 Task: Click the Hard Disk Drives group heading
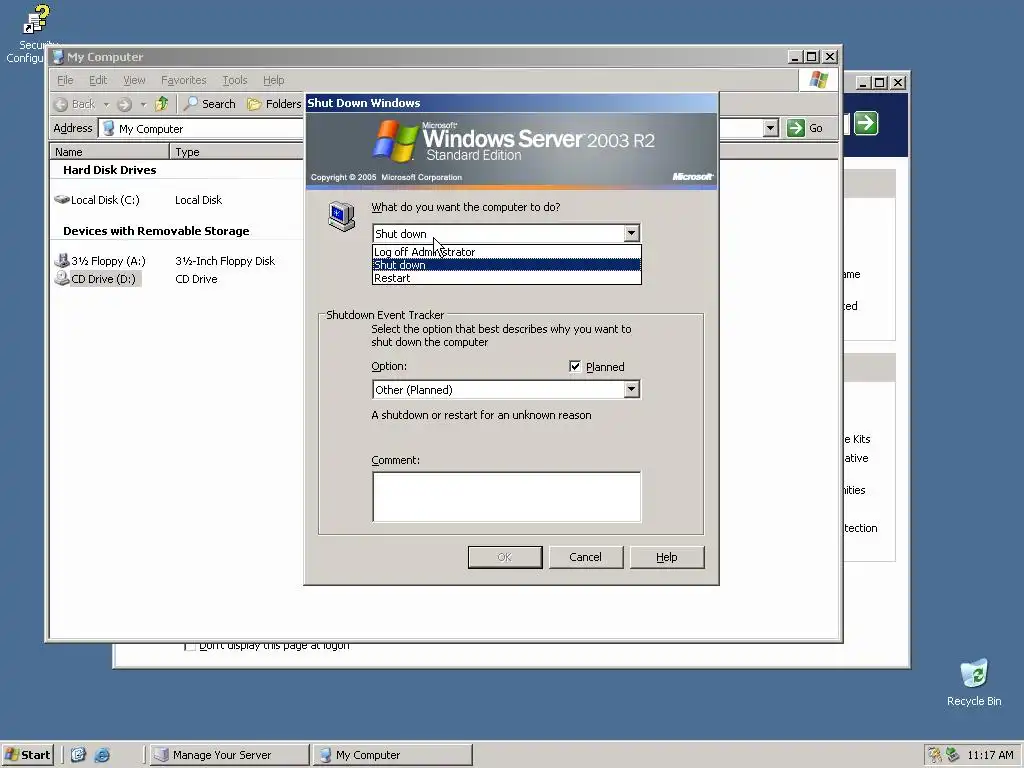(110, 170)
